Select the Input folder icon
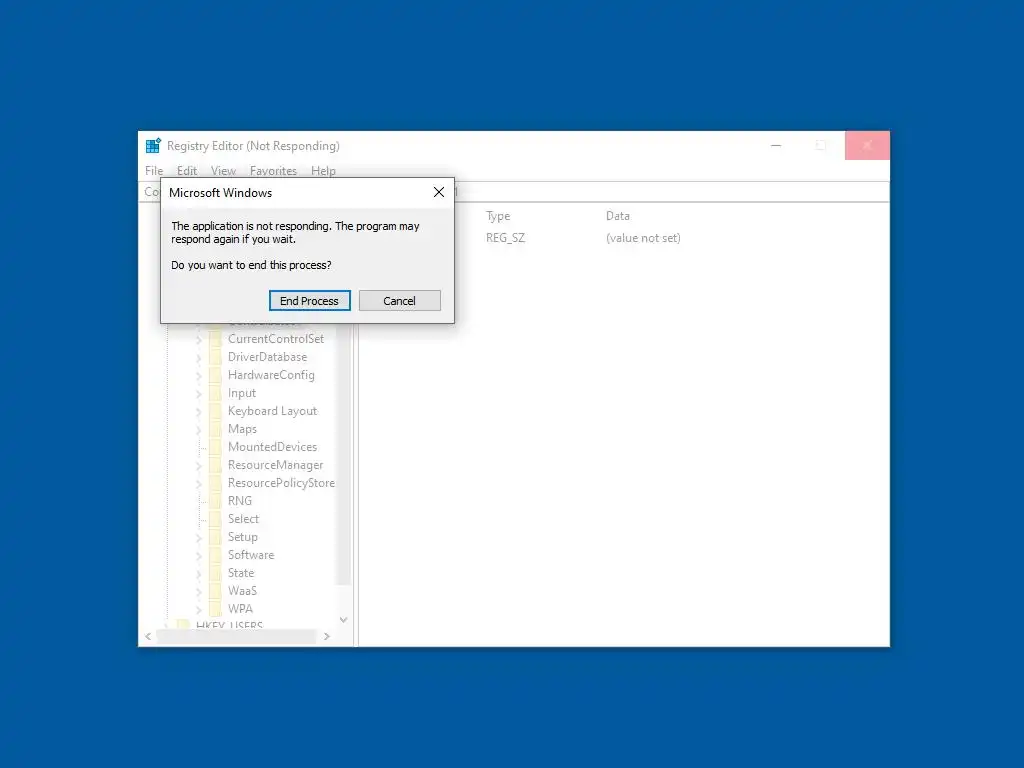This screenshot has width=1024, height=768. point(215,393)
